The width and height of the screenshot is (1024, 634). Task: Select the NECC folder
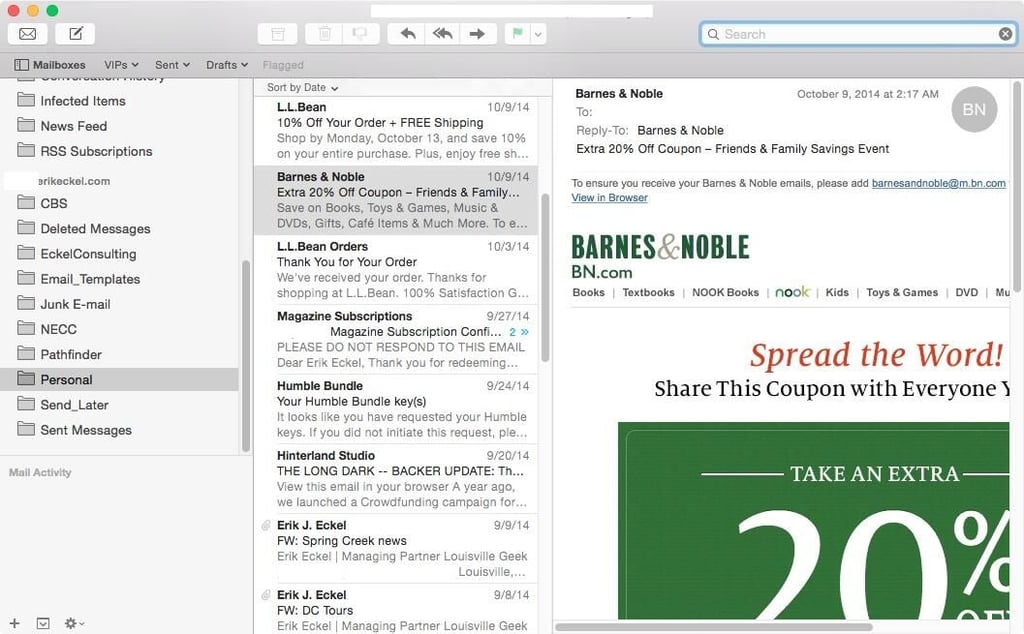coord(119,329)
